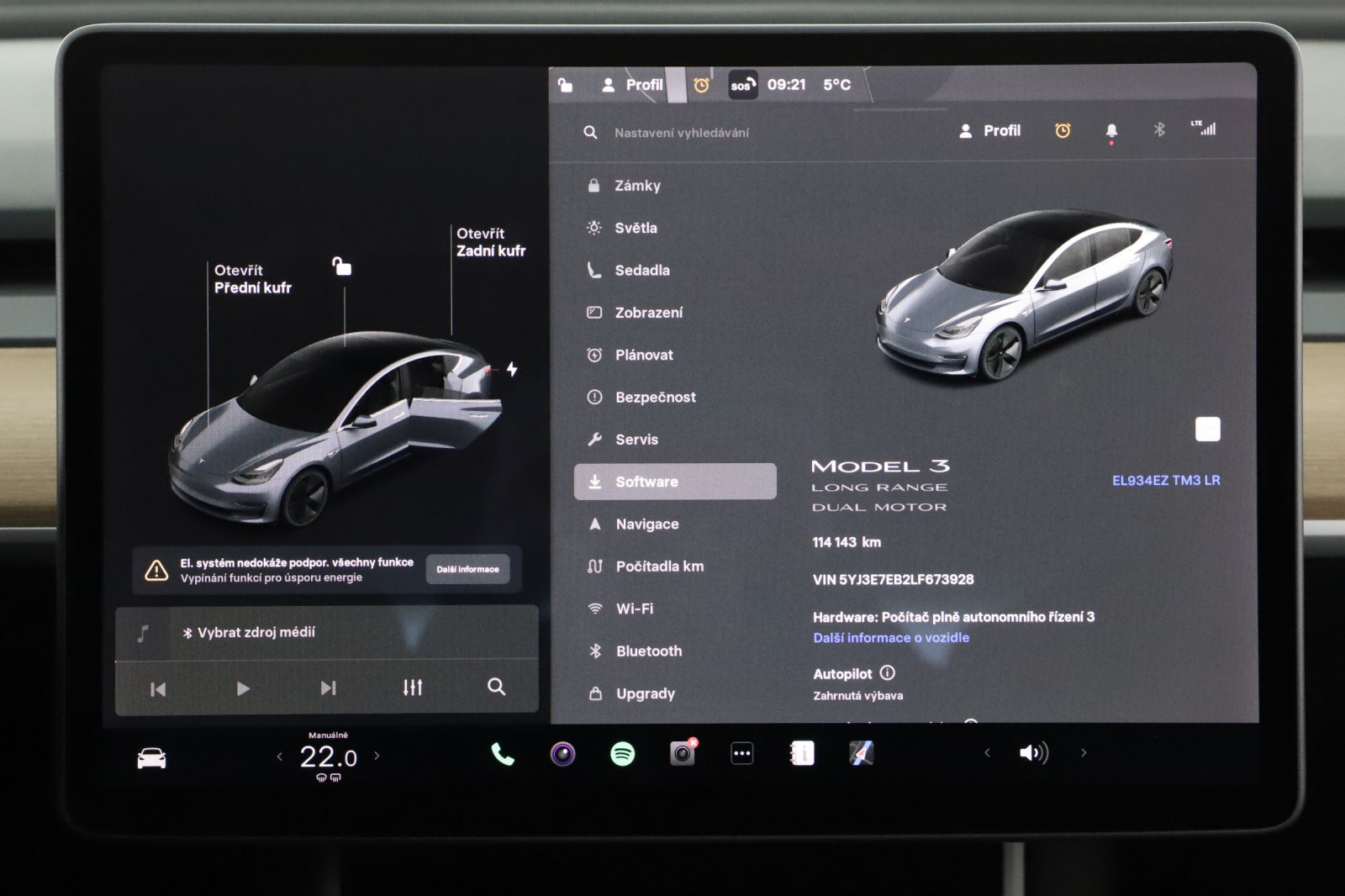
Task: Increase temperature with right chevron
Action: [x=377, y=756]
